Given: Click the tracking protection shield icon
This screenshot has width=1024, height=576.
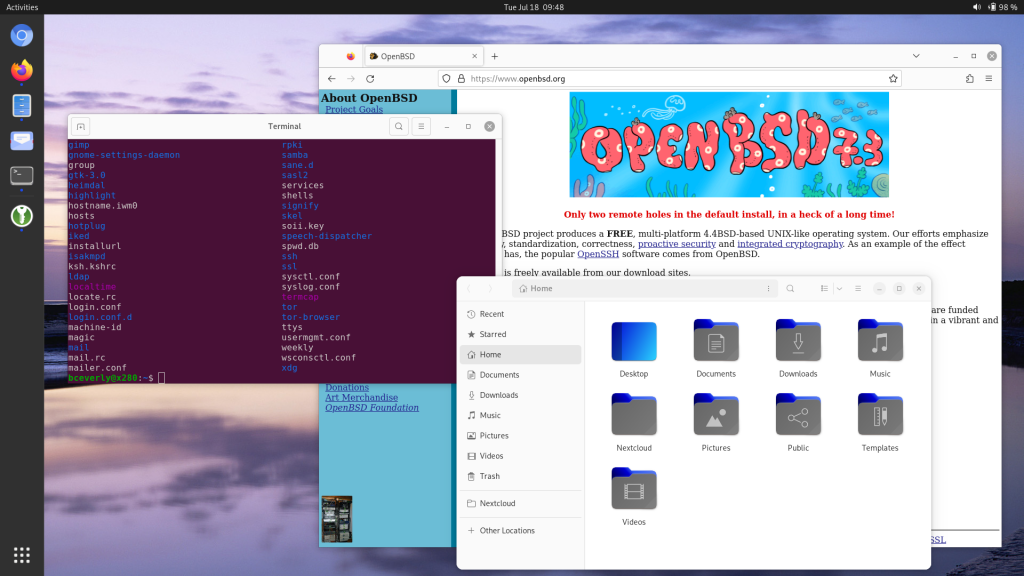Looking at the screenshot, I should tap(446, 78).
